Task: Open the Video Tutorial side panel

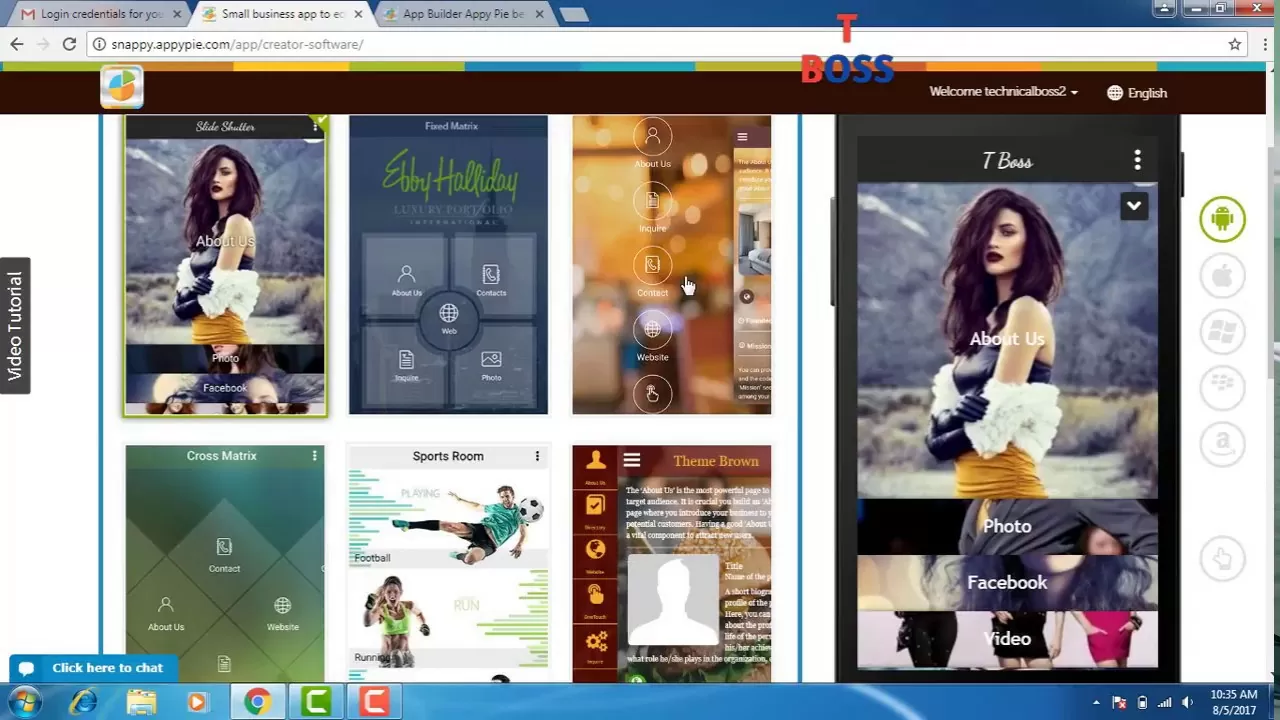Action: point(15,326)
